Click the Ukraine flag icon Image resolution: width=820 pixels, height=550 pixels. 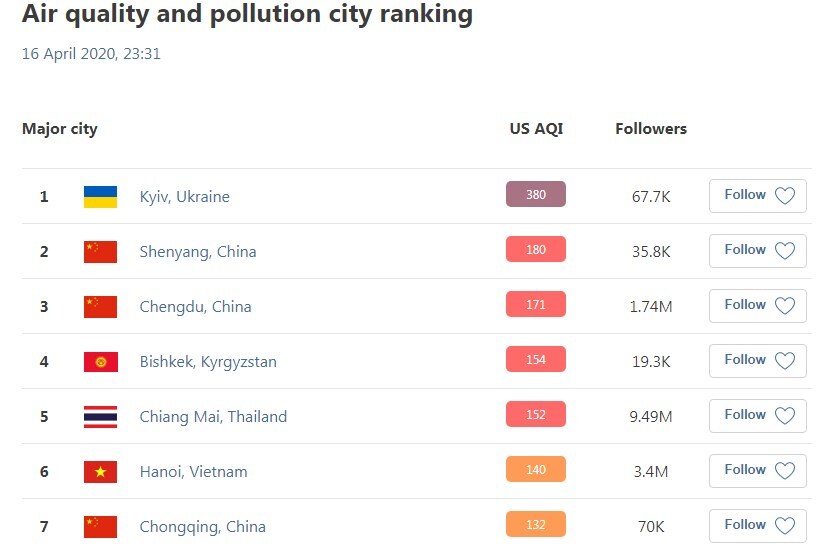(x=100, y=197)
